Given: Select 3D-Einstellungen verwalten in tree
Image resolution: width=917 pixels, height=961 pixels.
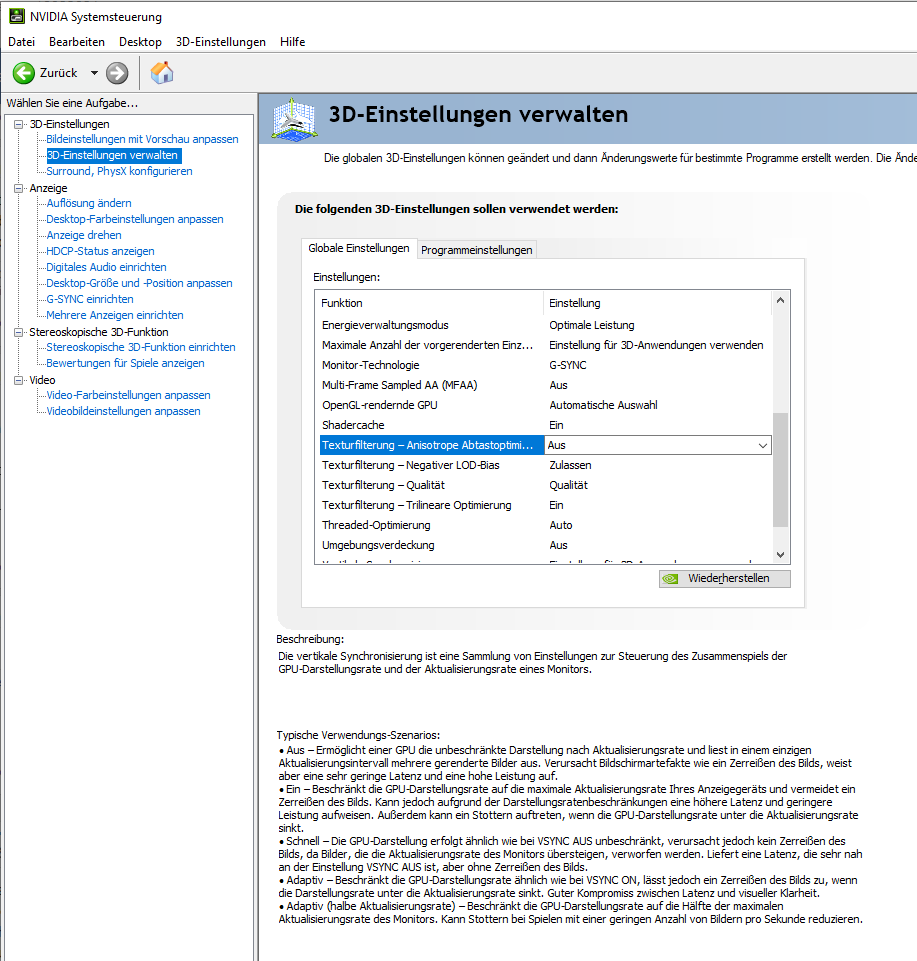Looking at the screenshot, I should (113, 155).
